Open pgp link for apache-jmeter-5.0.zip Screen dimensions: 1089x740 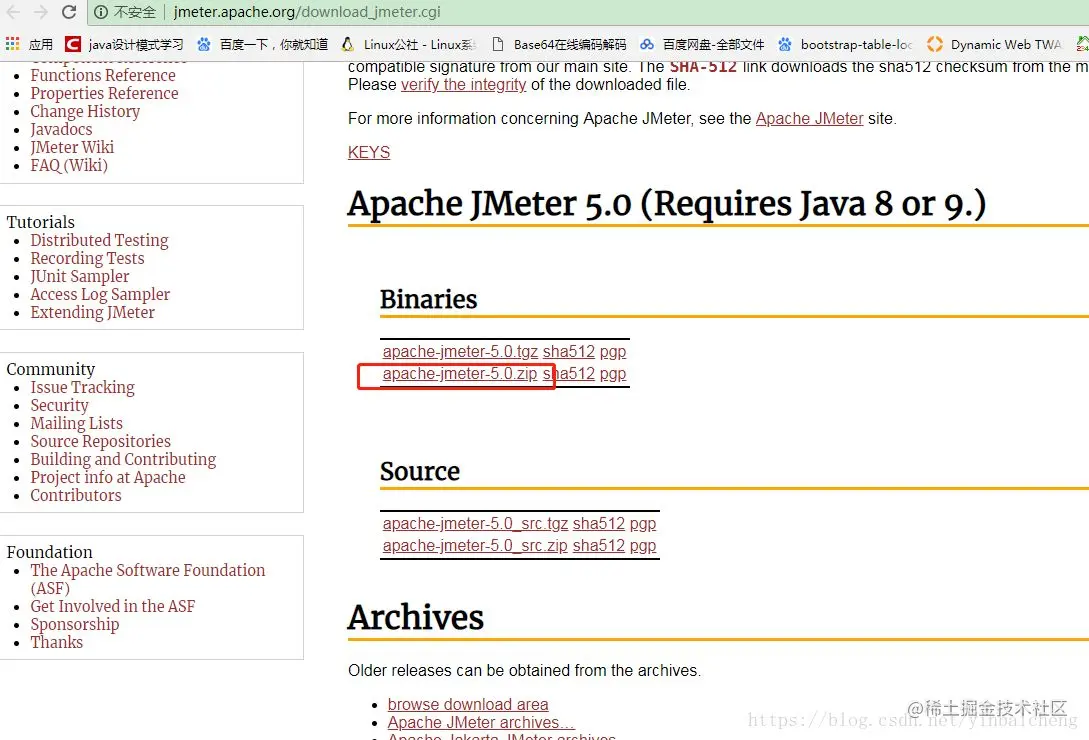[613, 375]
